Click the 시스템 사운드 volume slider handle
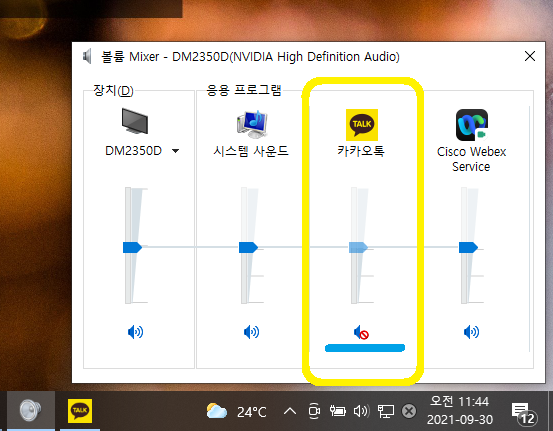 (x=248, y=247)
